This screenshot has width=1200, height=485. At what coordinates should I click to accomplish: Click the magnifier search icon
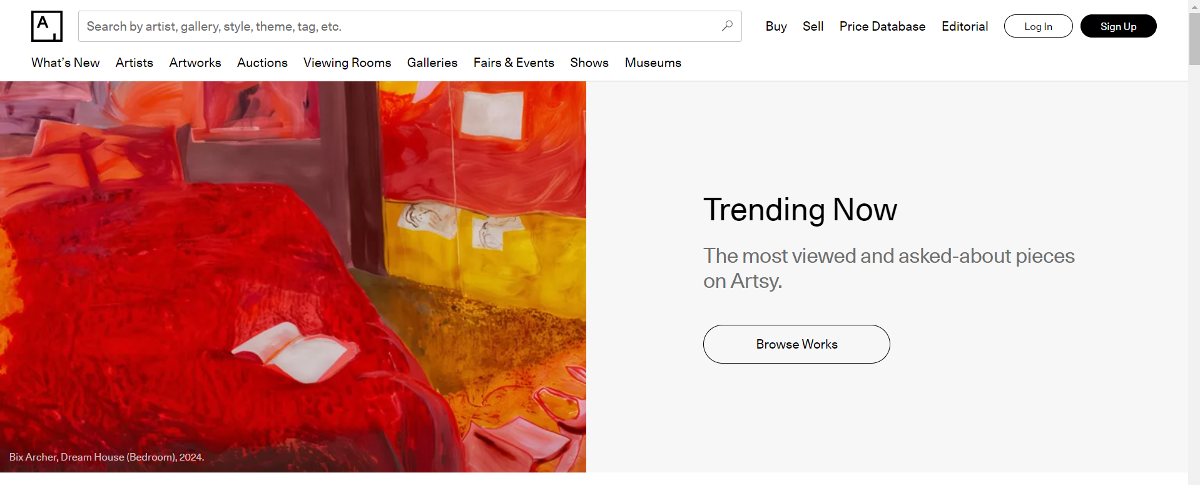coord(727,26)
